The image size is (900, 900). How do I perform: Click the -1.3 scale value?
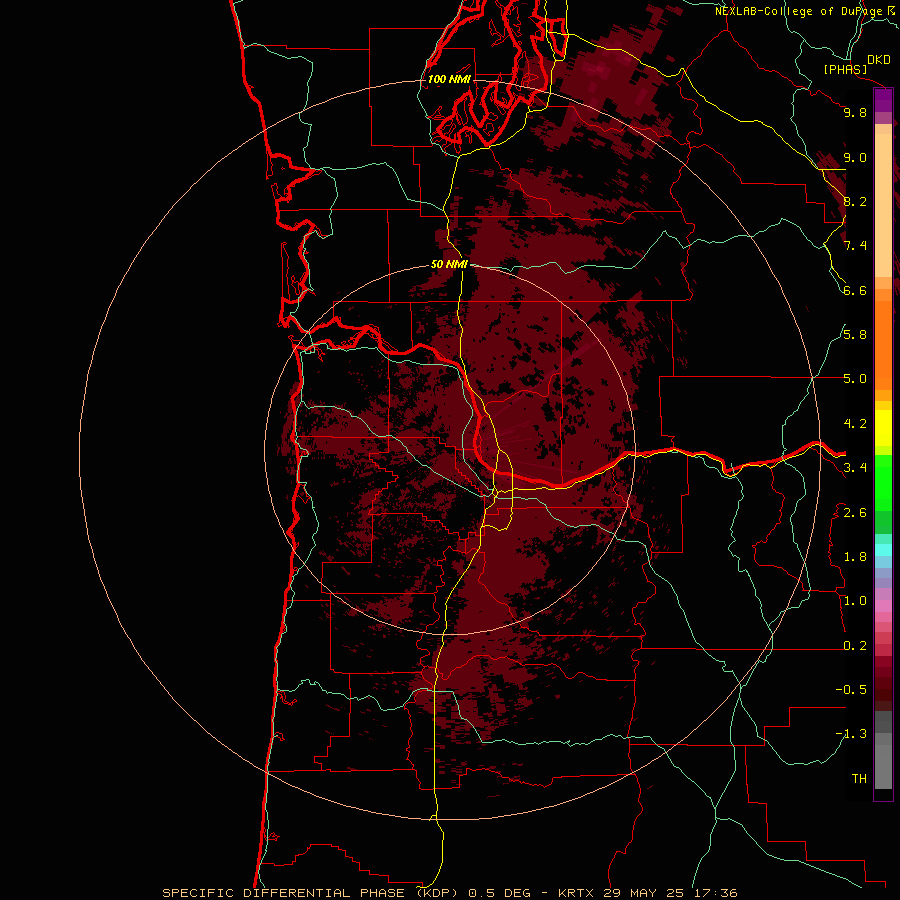pos(851,734)
